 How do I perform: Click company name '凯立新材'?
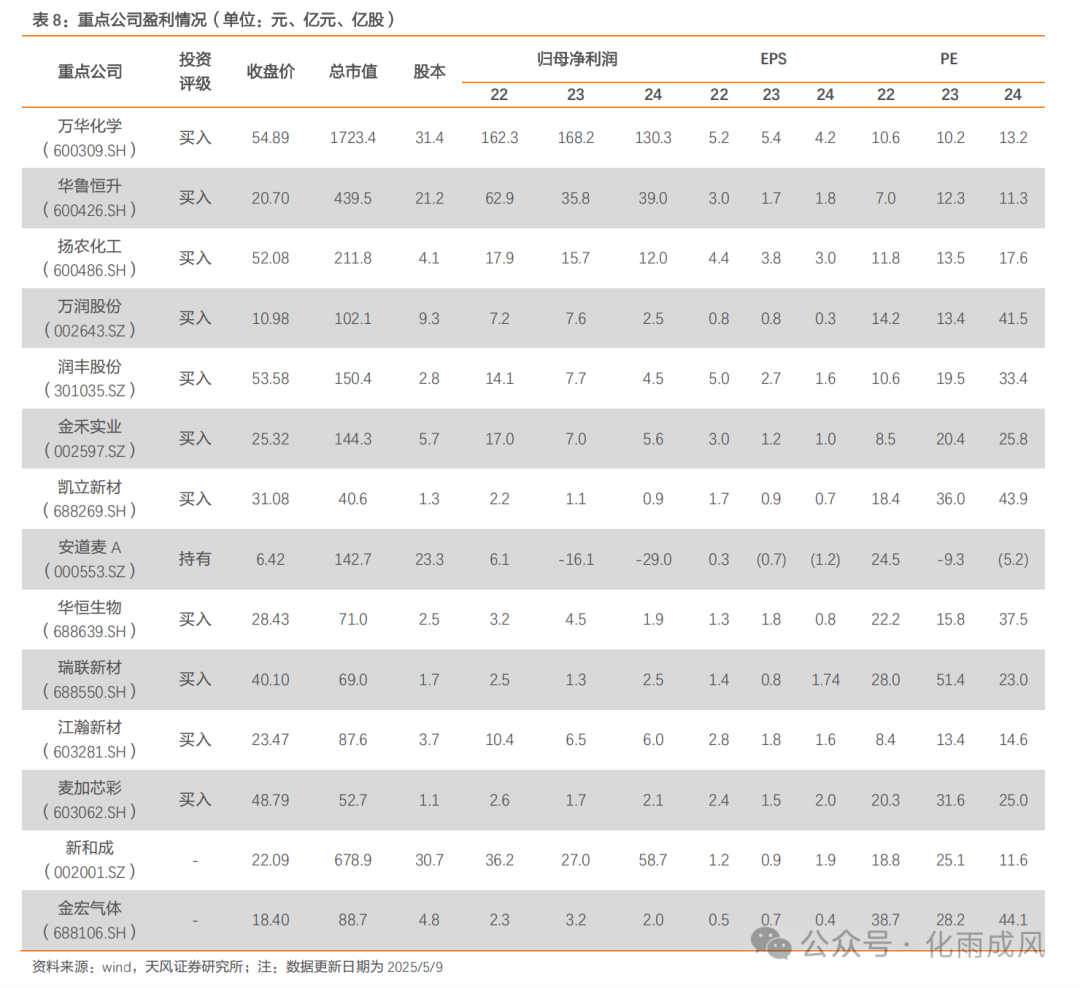pyautogui.click(x=90, y=487)
